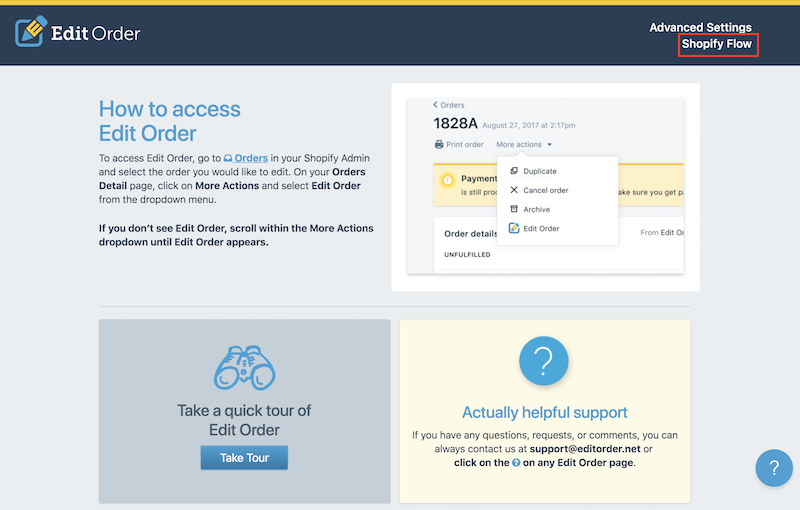Open the Shopify Flow link

(716, 44)
